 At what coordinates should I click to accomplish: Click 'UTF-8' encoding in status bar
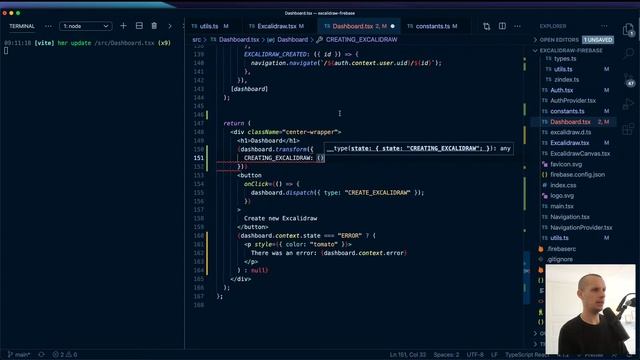pyautogui.click(x=475, y=355)
